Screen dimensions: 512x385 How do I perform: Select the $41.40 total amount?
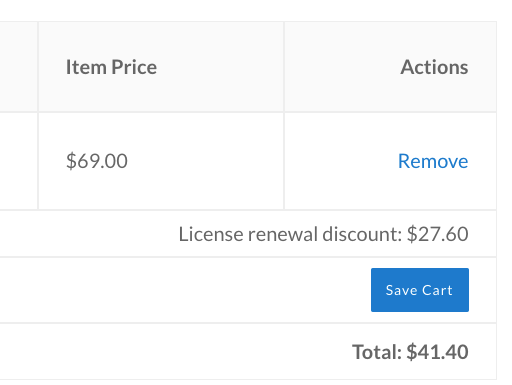437,352
